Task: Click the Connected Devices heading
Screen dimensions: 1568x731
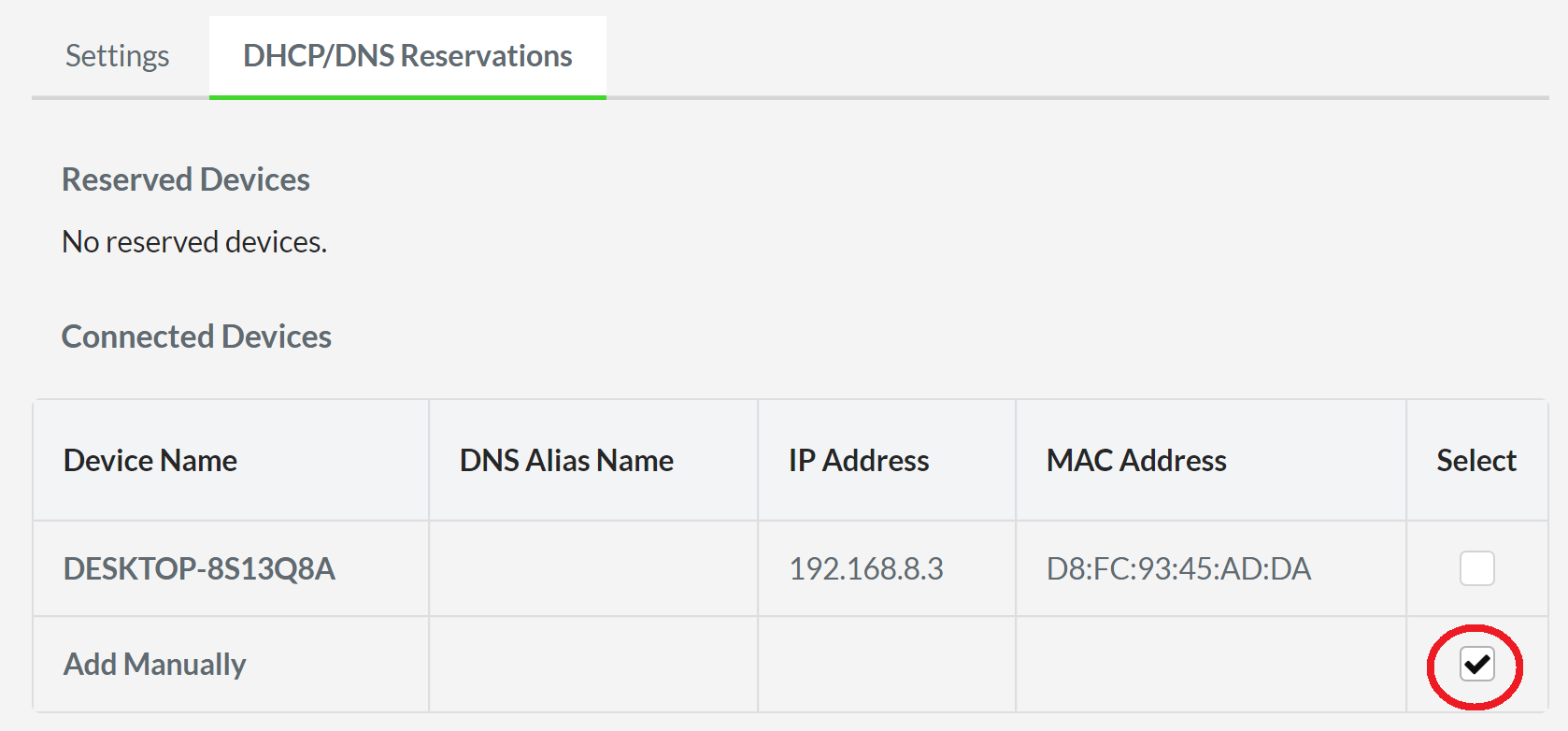Action: (x=195, y=336)
